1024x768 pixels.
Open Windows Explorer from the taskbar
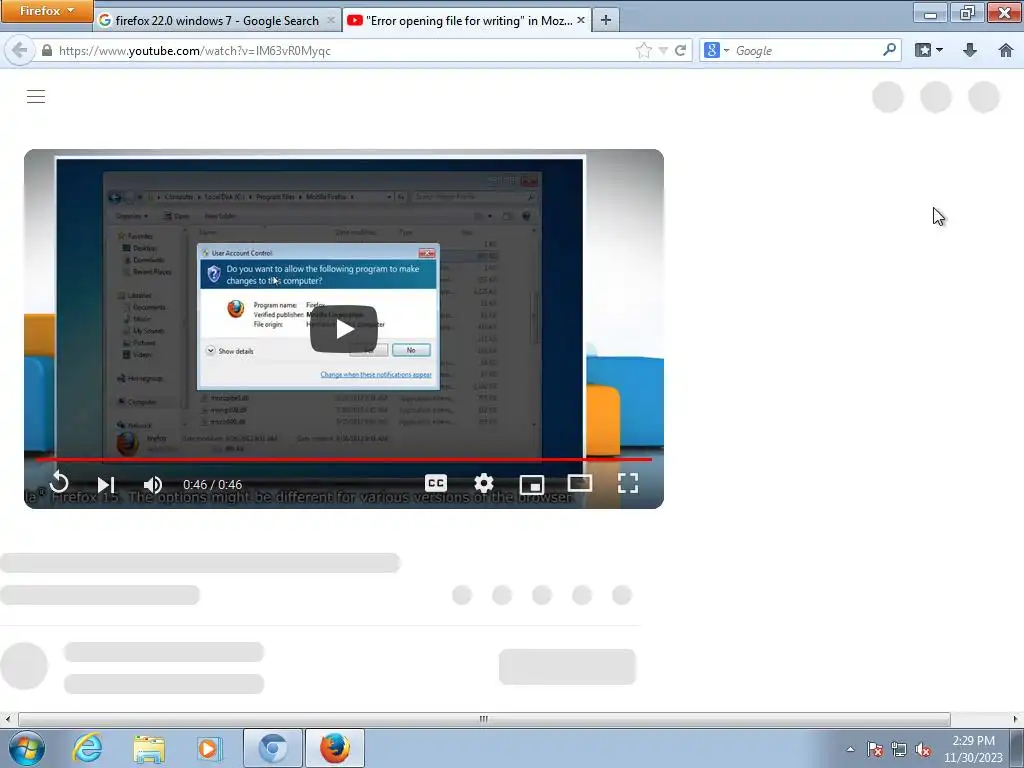point(149,748)
